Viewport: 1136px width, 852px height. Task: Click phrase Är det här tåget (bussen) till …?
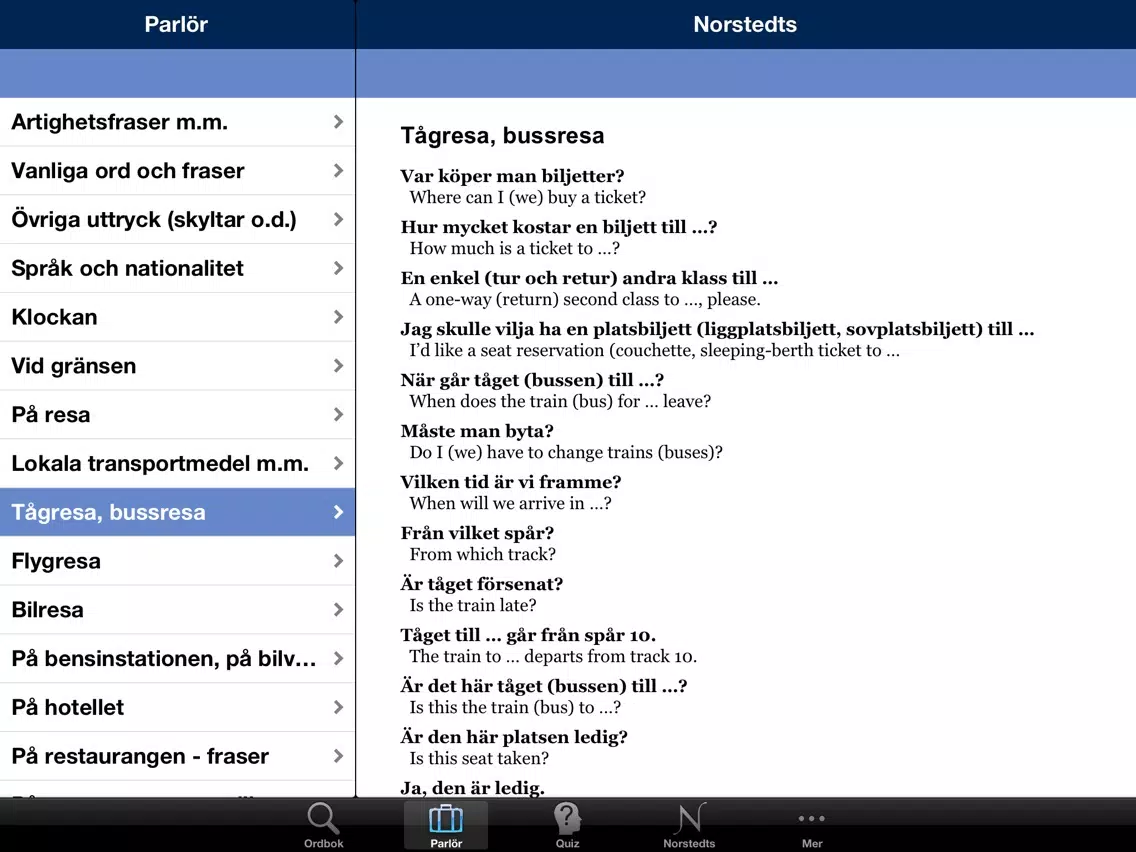click(543, 686)
